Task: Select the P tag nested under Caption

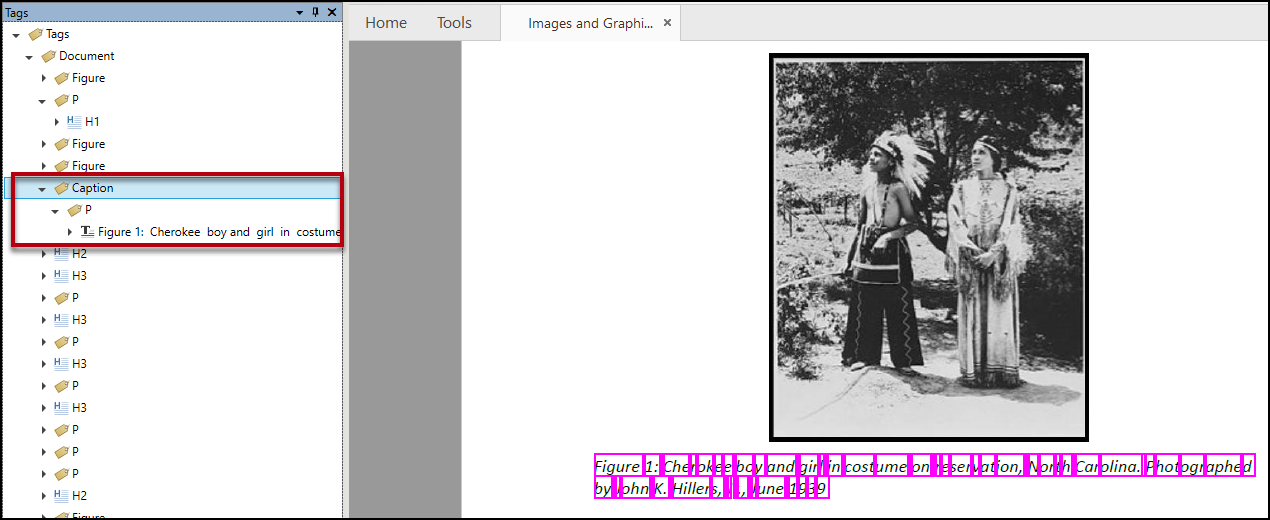Action: [x=88, y=210]
